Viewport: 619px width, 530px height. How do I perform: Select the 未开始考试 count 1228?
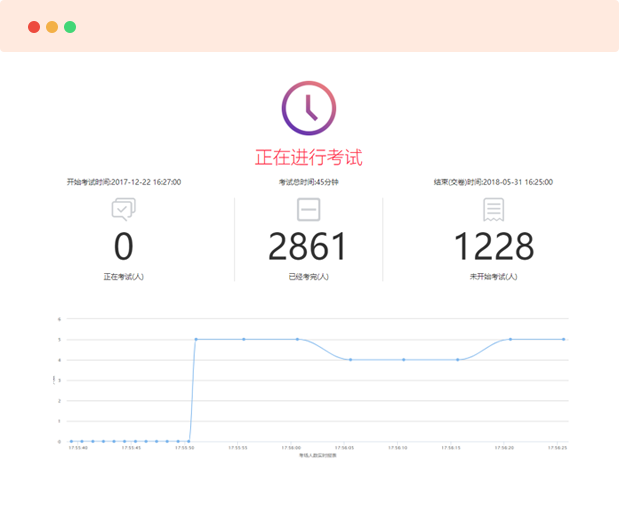coord(493,247)
